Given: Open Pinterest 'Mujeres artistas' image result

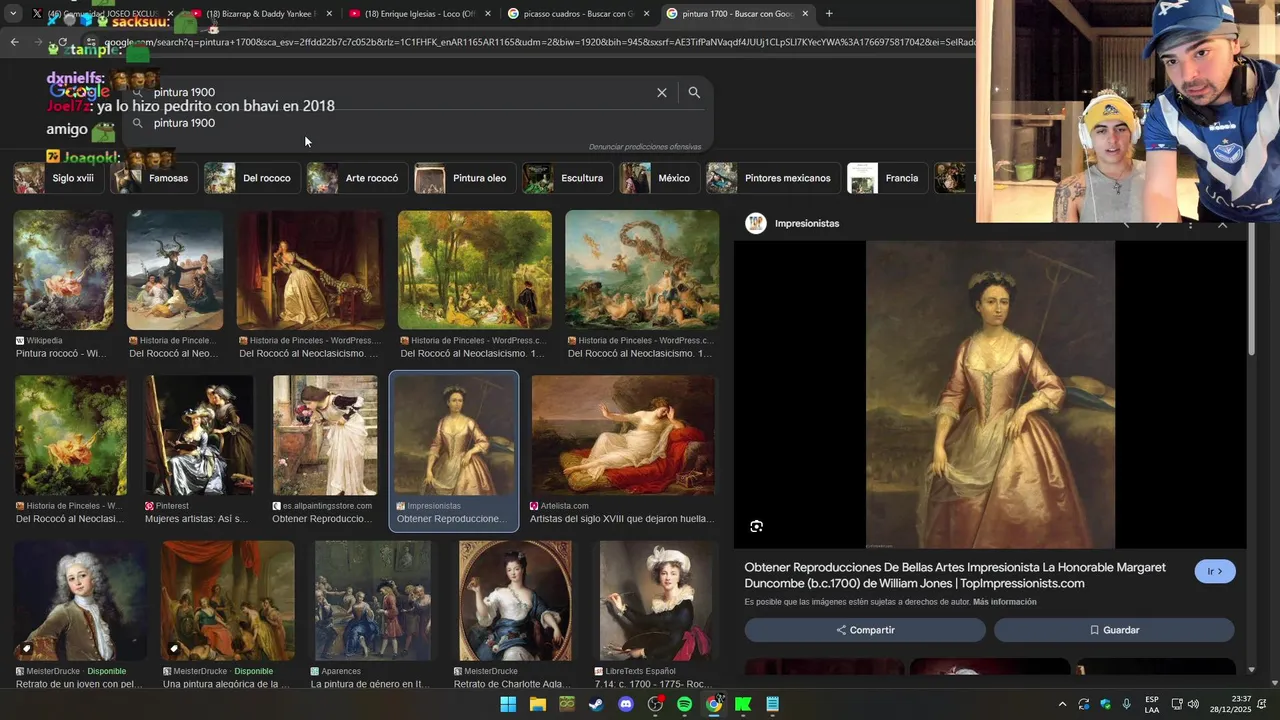Looking at the screenshot, I should point(199,435).
